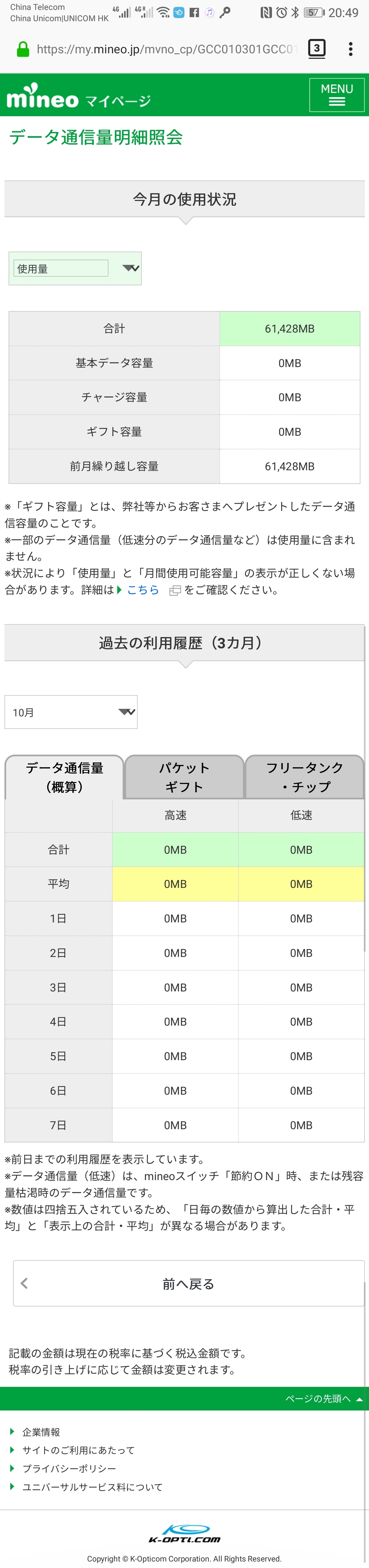Open the 10月 month dropdown
The height and width of the screenshot is (1568, 369).
[x=71, y=712]
